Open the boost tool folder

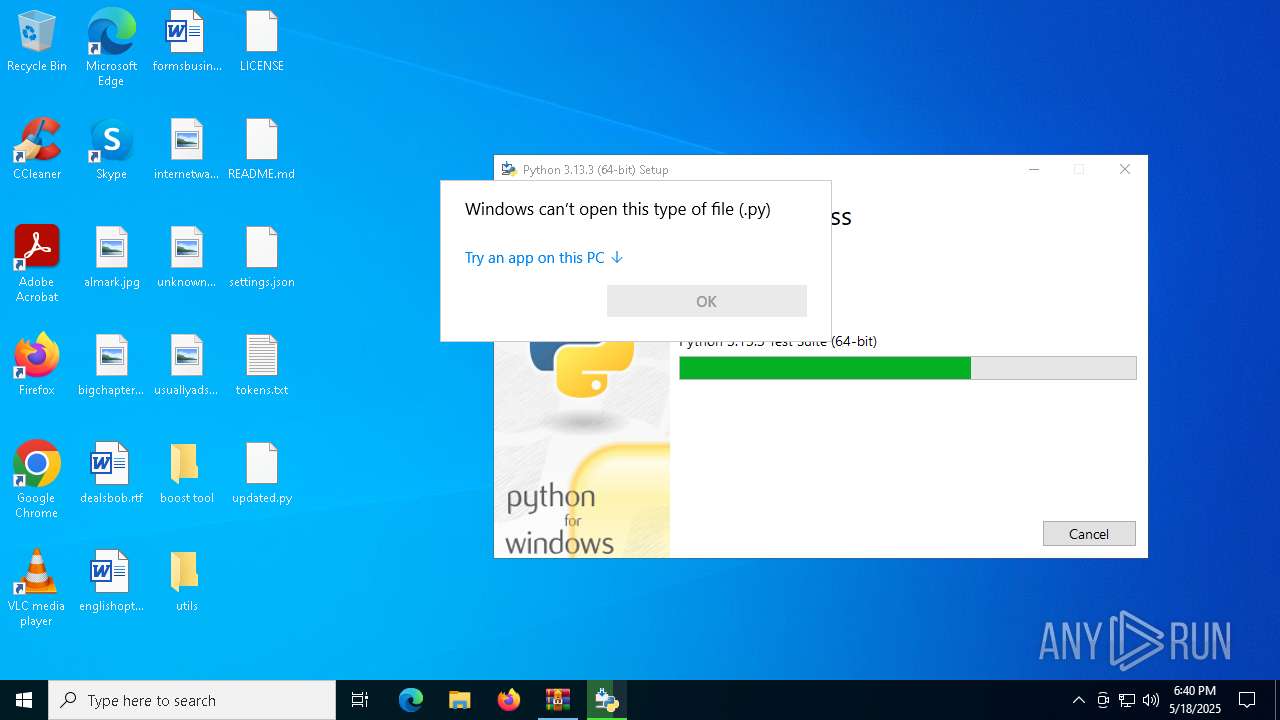(x=187, y=474)
